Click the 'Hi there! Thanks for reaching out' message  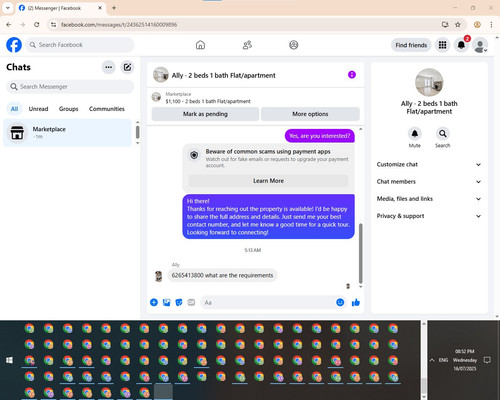(268, 217)
